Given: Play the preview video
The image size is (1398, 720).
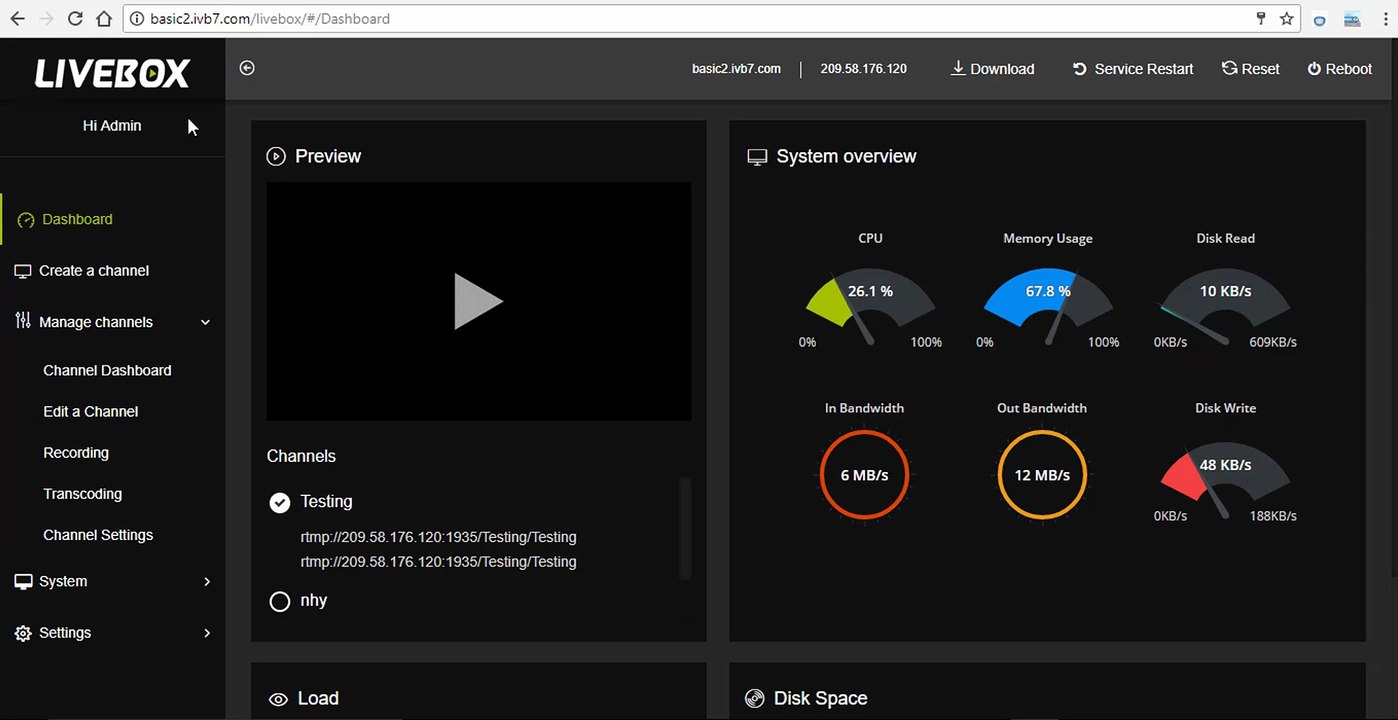Looking at the screenshot, I should (x=478, y=301).
